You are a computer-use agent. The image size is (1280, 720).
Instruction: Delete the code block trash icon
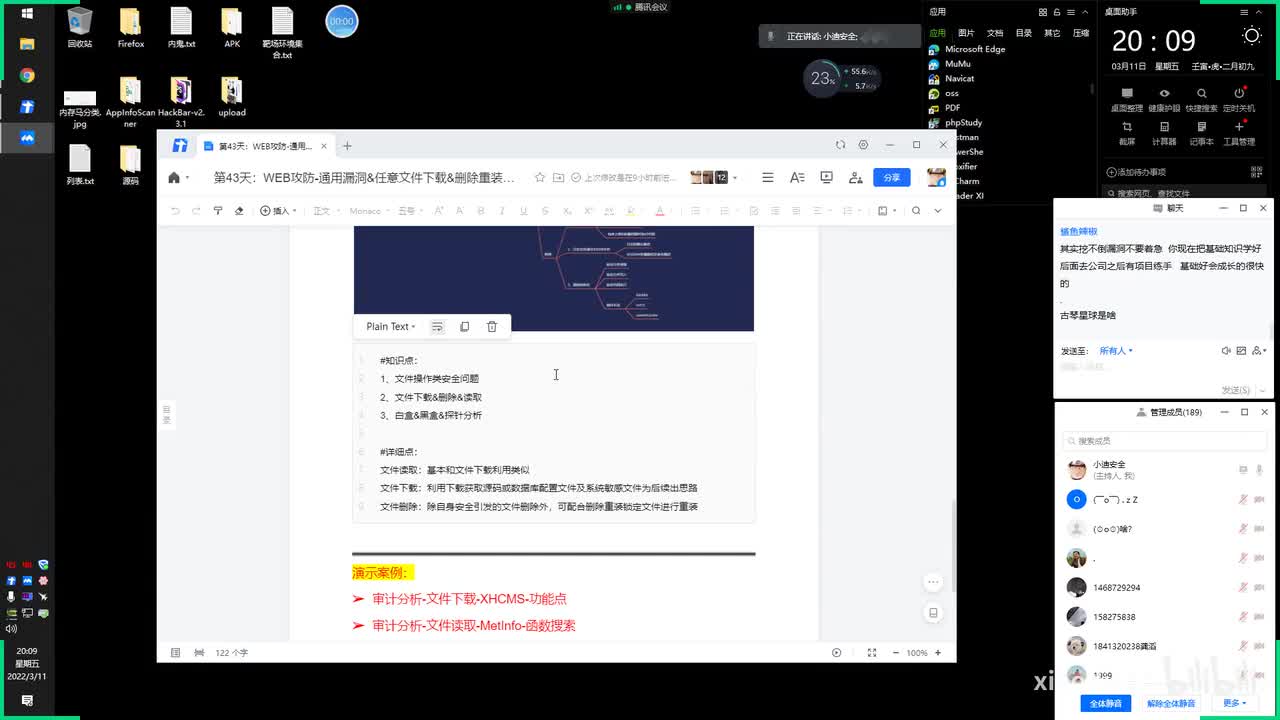pyautogui.click(x=492, y=326)
